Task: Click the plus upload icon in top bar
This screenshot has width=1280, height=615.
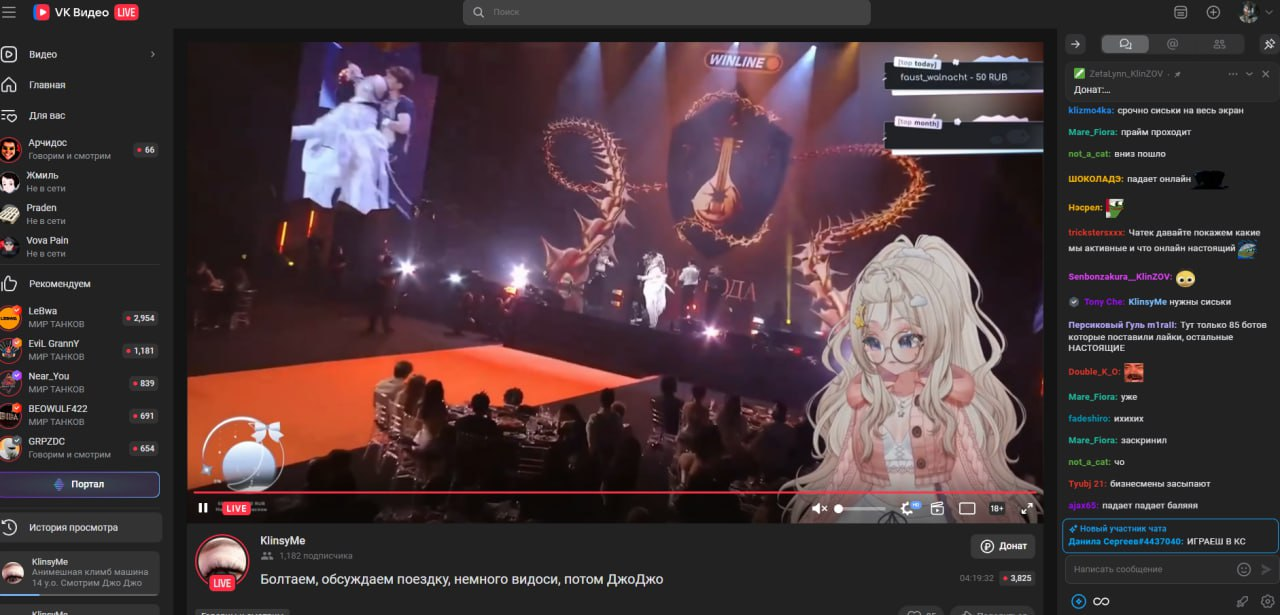Action: coord(1213,12)
